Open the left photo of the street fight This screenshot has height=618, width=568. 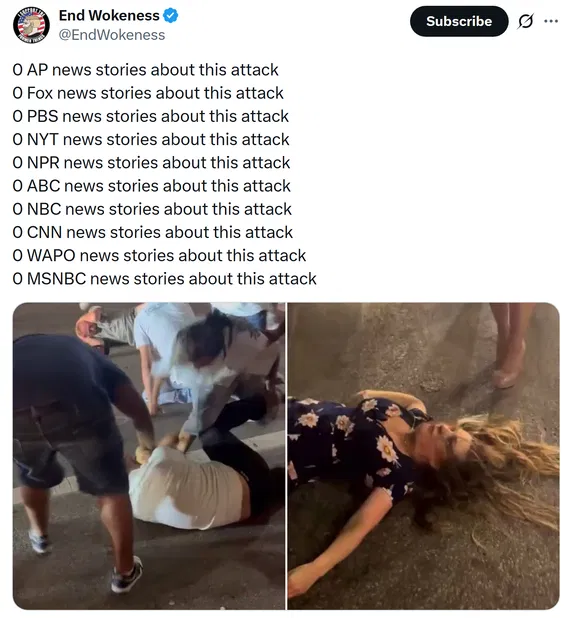coord(149,456)
